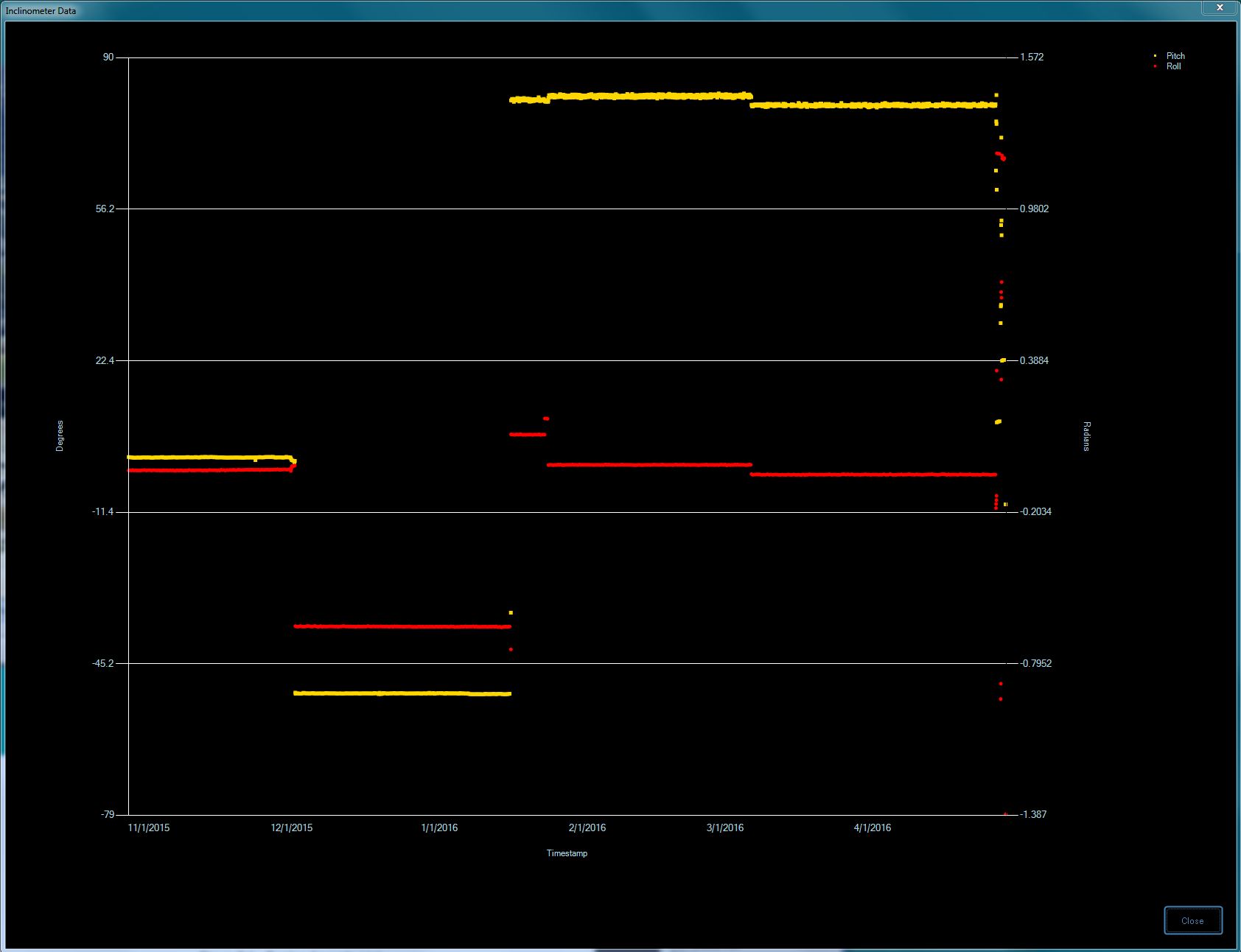Click the red Roll legend marker
This screenshot has height=952, width=1241.
pyautogui.click(x=1155, y=66)
